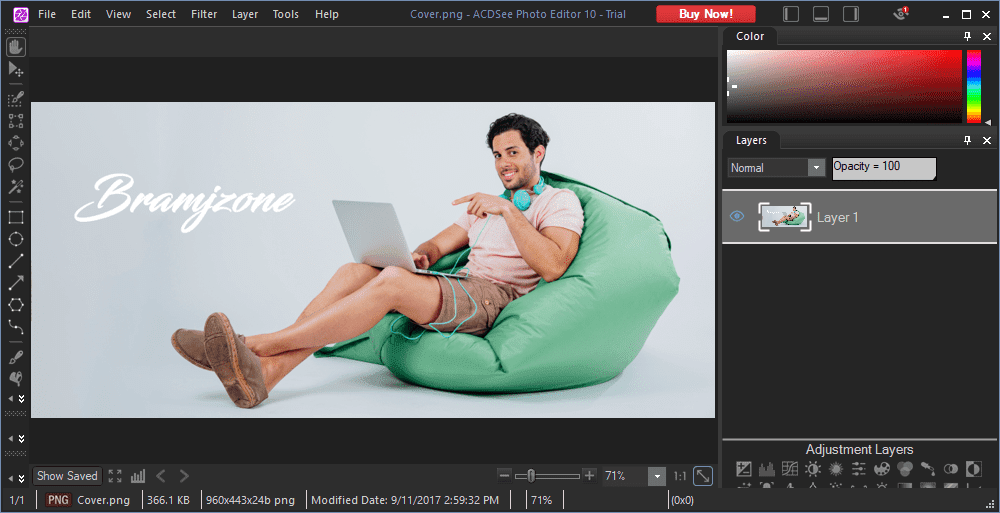Add the overlapping RGB circles adjustment layer
The height and width of the screenshot is (513, 1000).
coord(904,469)
